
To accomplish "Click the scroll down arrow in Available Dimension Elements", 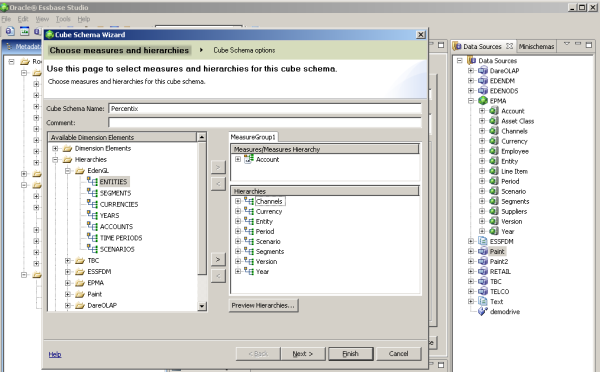I will pos(202,306).
